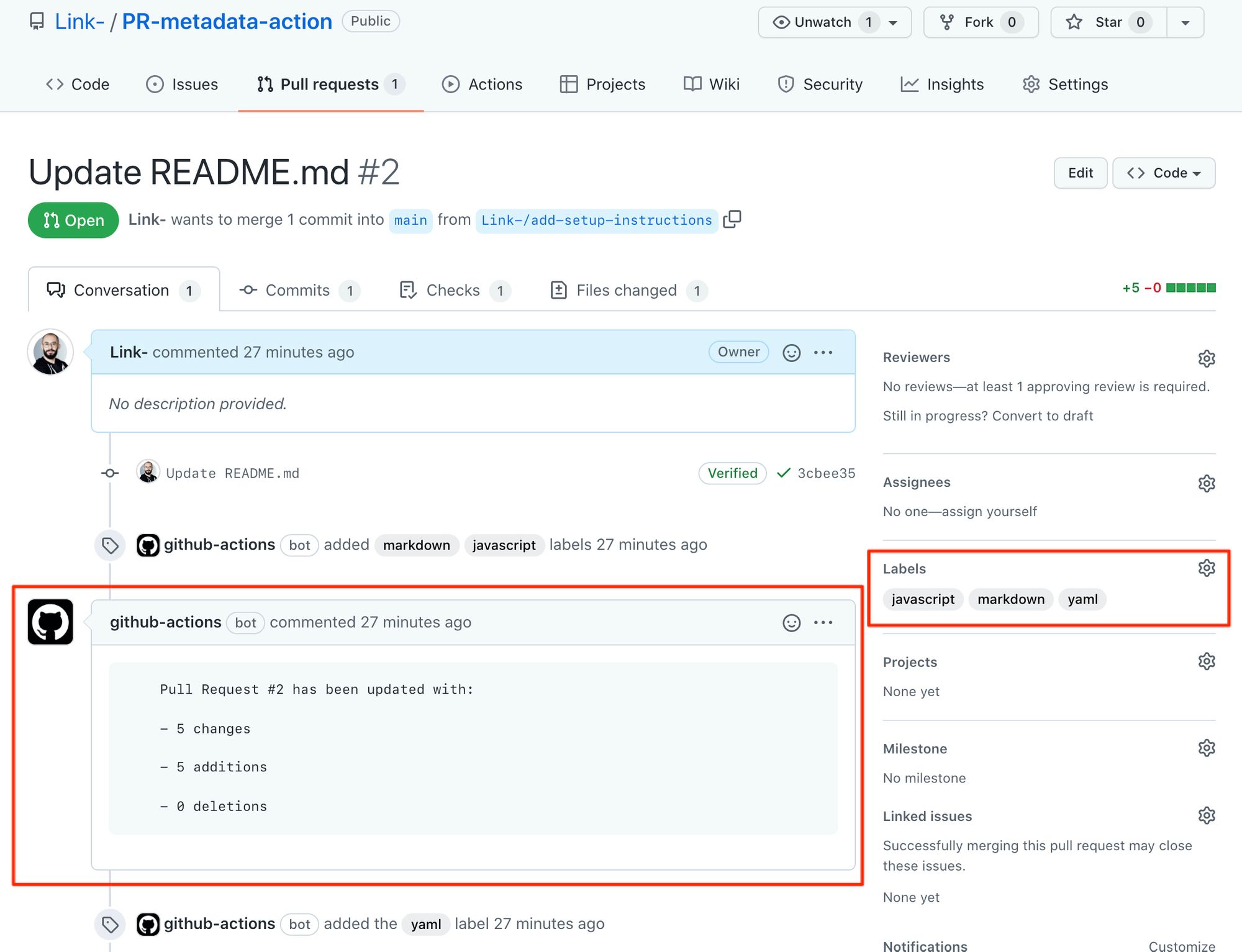
Task: Click the Convert to draft link
Action: point(1042,416)
